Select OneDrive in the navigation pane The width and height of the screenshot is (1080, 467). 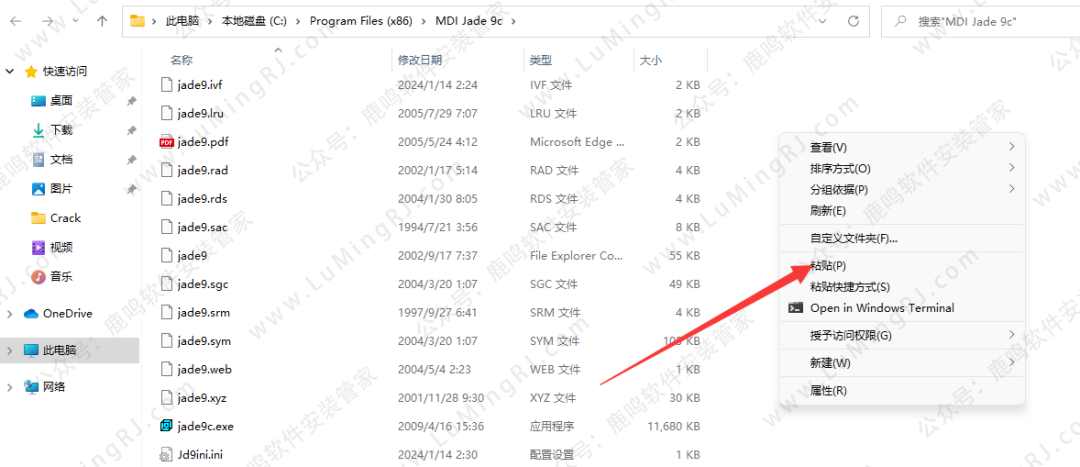coord(68,313)
